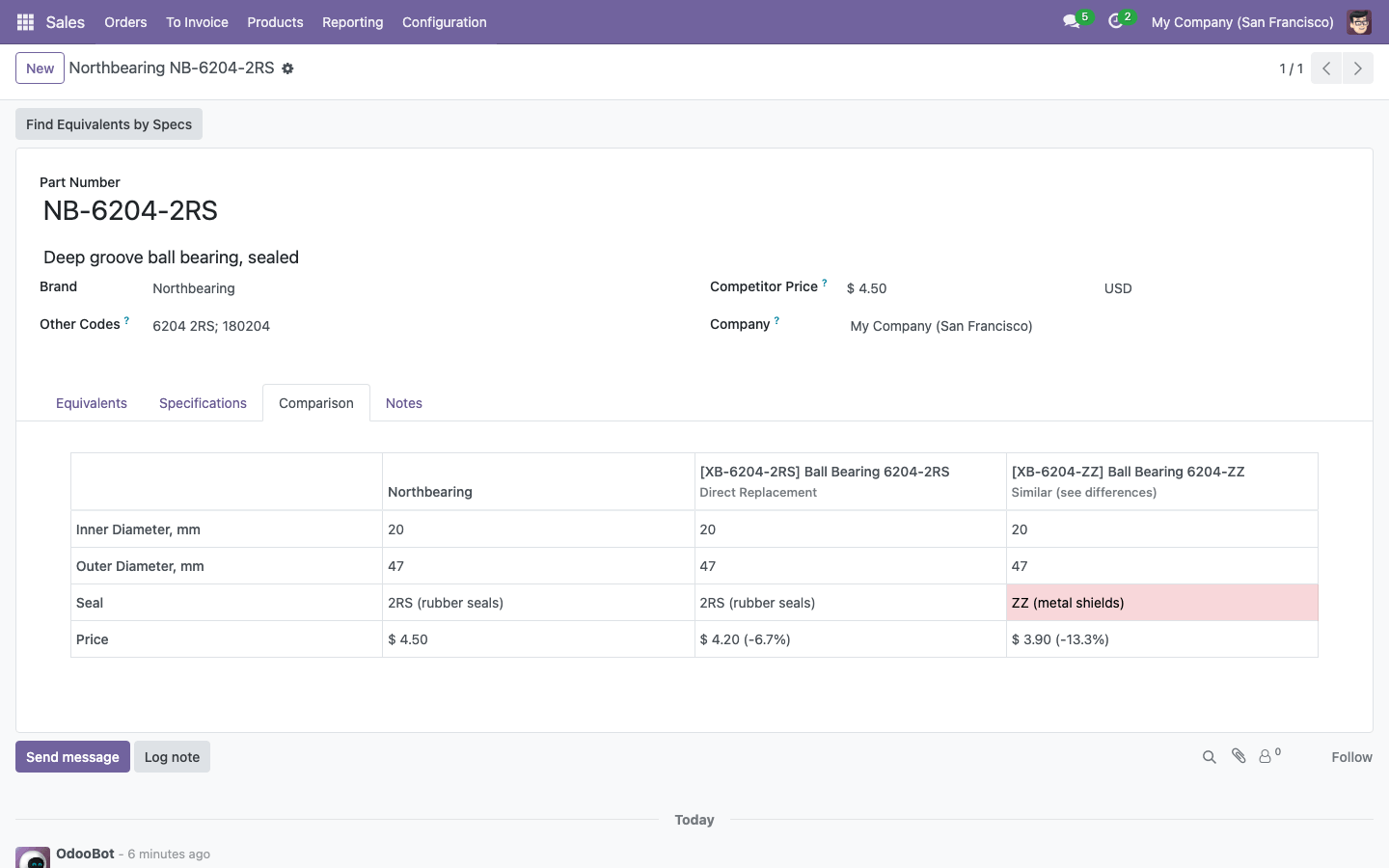This screenshot has height=868, width=1389.
Task: Click Log note button
Action: pyautogui.click(x=172, y=757)
